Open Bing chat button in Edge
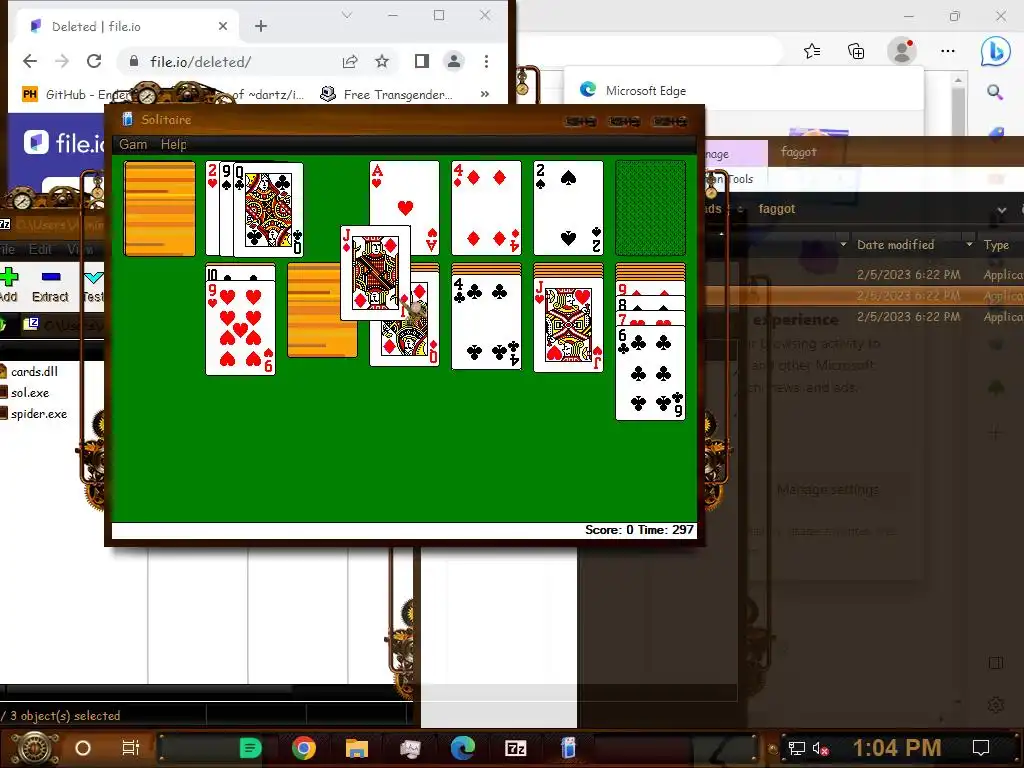Screen dimensions: 1024x768 click(x=995, y=51)
